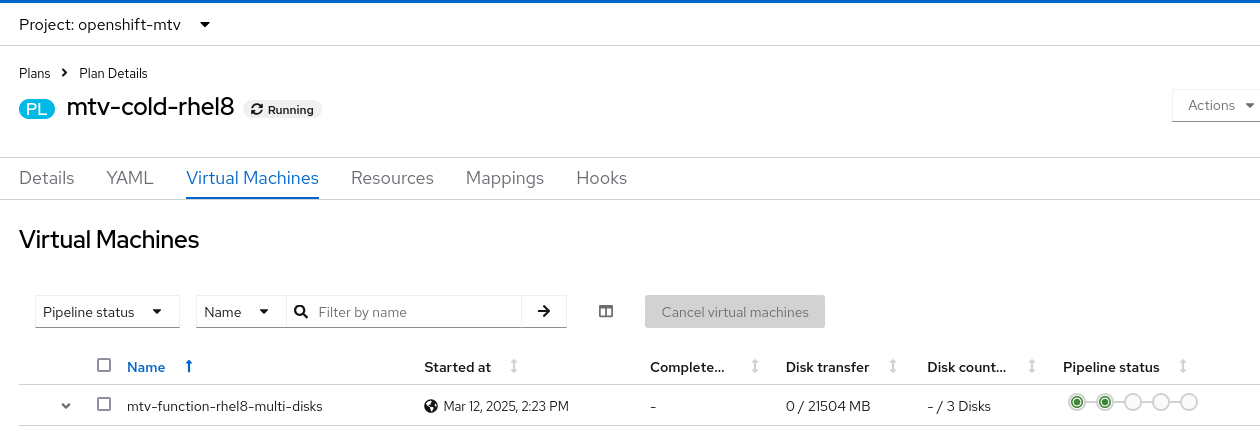
Task: Click the manage columns icon
Action: point(606,312)
